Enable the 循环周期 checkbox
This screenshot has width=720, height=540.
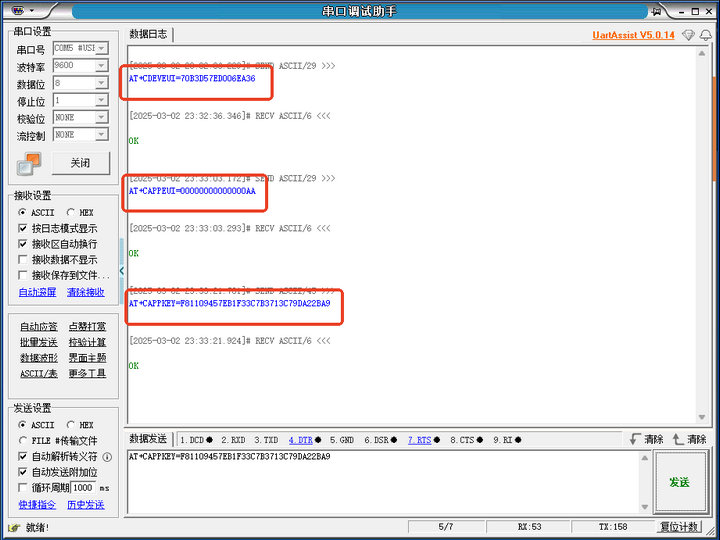point(24,487)
